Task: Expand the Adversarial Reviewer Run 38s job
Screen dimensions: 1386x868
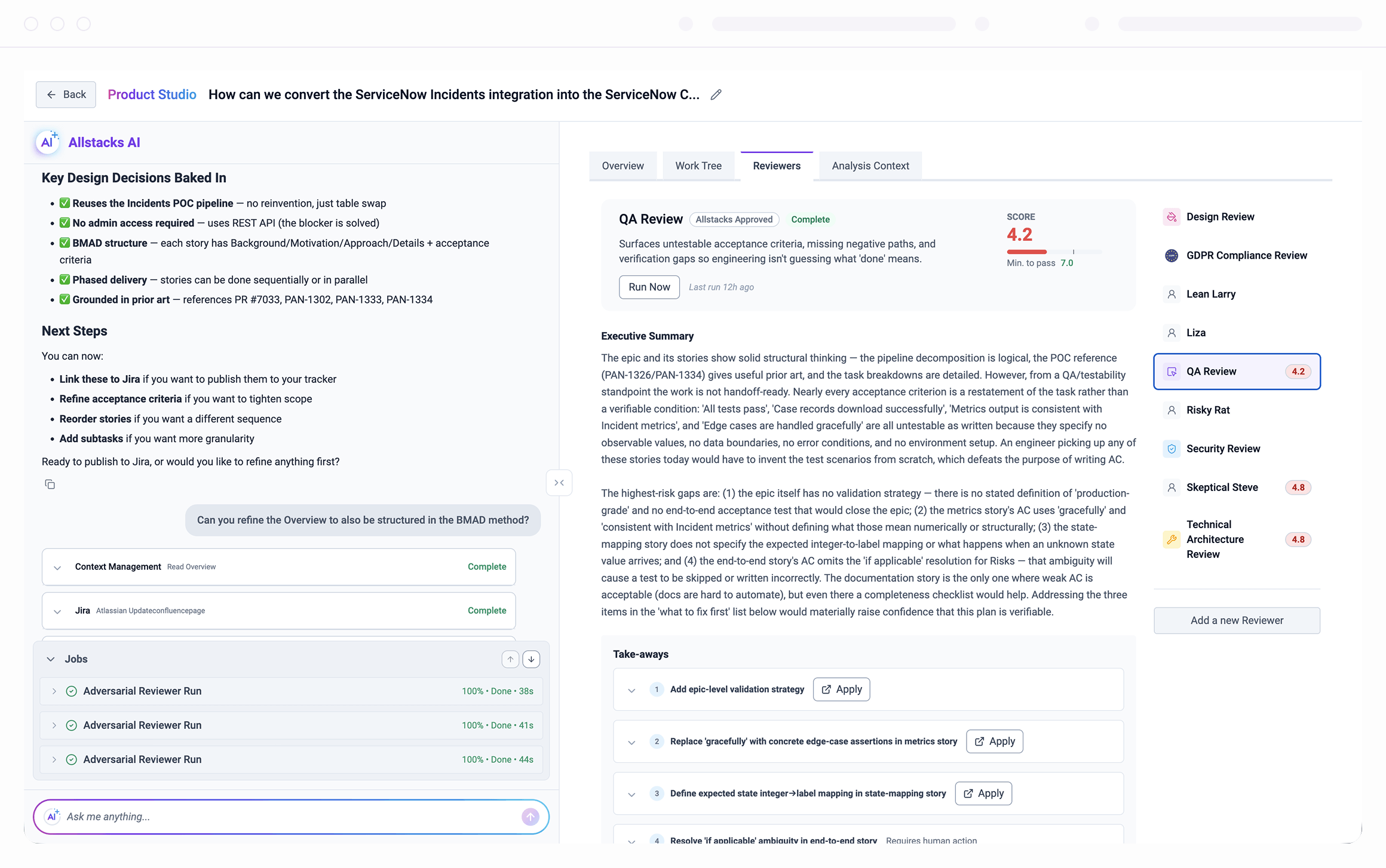Action: coord(54,691)
